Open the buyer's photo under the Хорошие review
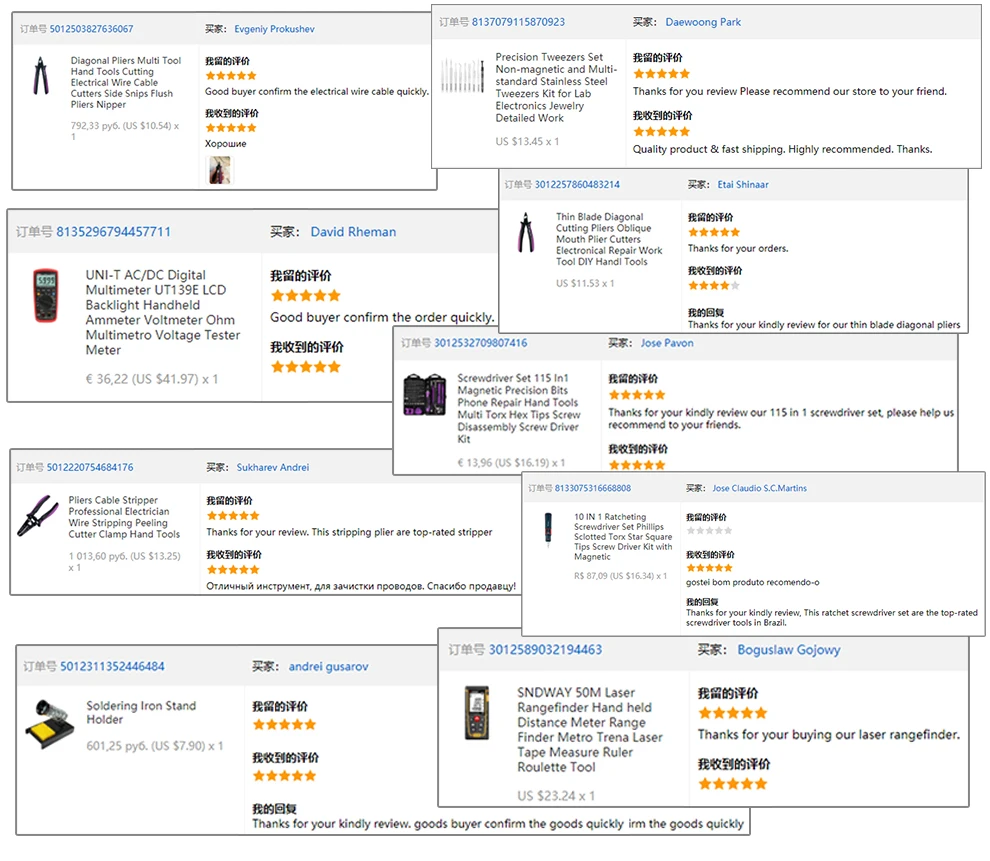Screen dimensions: 990x861 pos(218,169)
